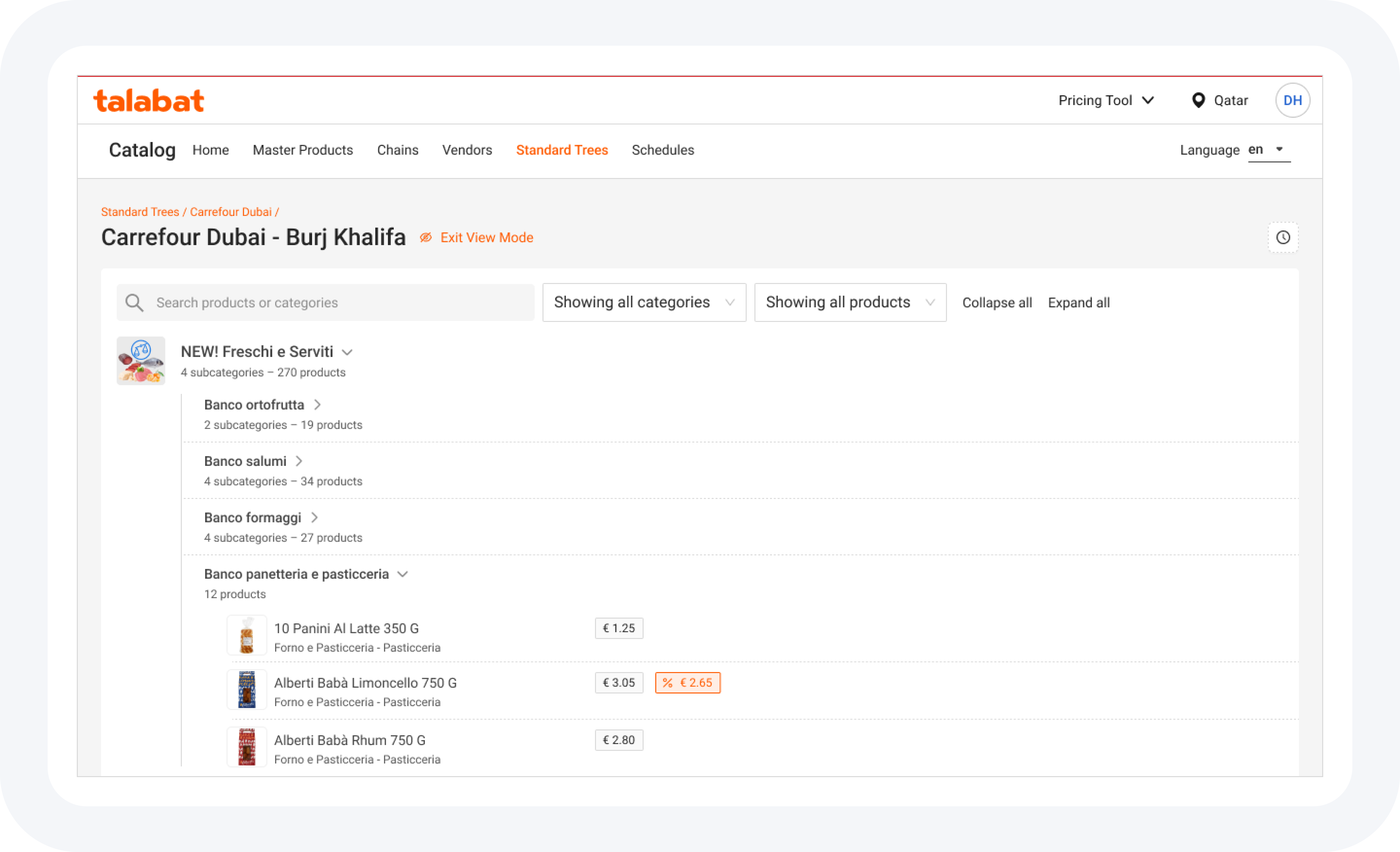Switch to the Chains tab
The height and width of the screenshot is (852, 1400).
coord(398,150)
